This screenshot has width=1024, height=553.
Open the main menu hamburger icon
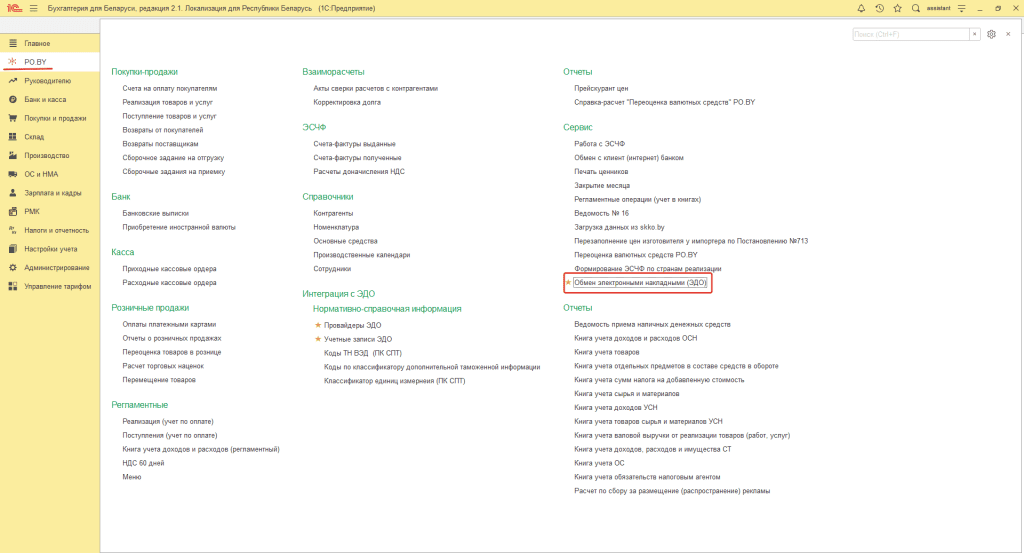coord(33,8)
